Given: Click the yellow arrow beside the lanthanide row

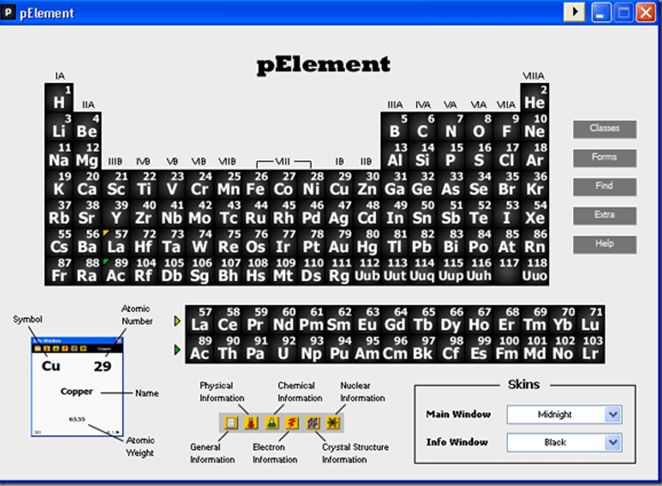Looking at the screenshot, I should (178, 321).
